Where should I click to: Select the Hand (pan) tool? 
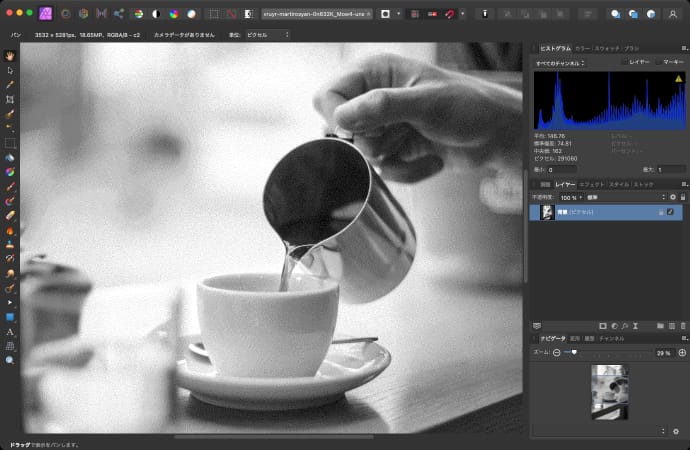point(10,56)
